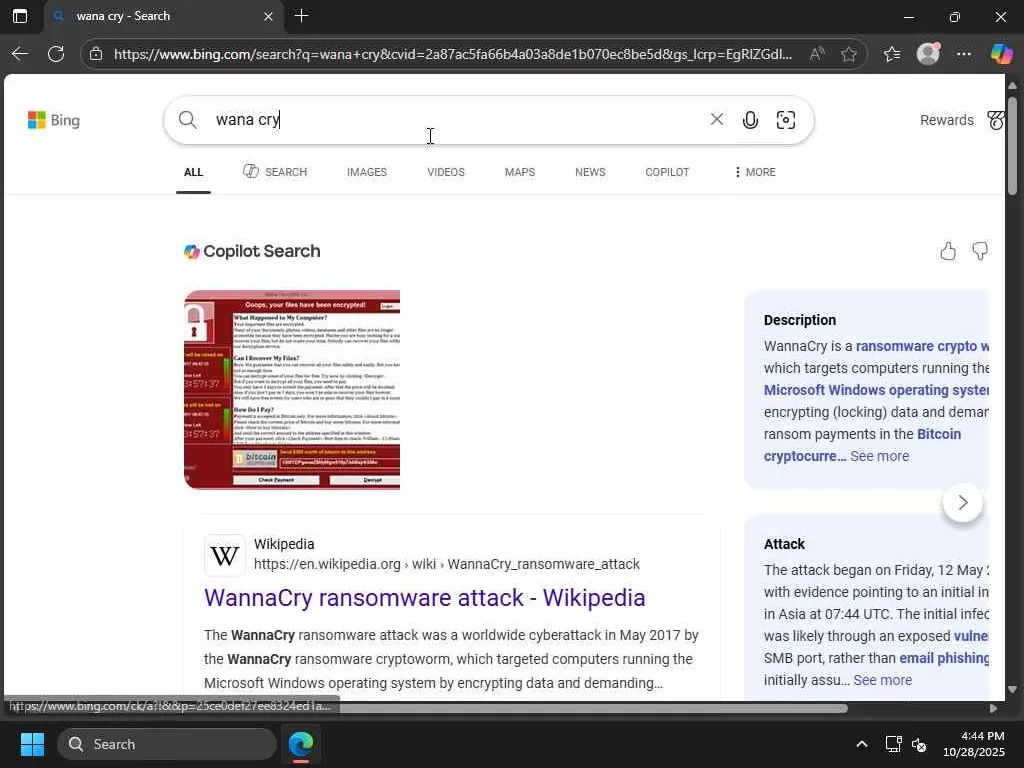The width and height of the screenshot is (1024, 768).
Task: Open Read aloud icon in address bar
Action: (x=816, y=54)
